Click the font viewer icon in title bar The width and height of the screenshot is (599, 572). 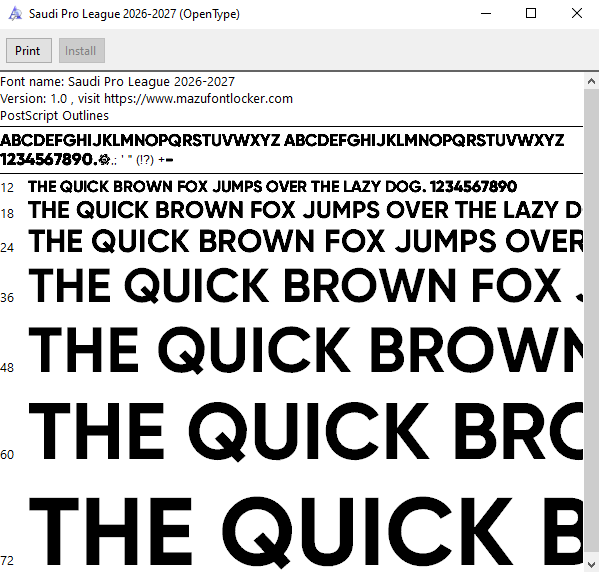(15, 14)
